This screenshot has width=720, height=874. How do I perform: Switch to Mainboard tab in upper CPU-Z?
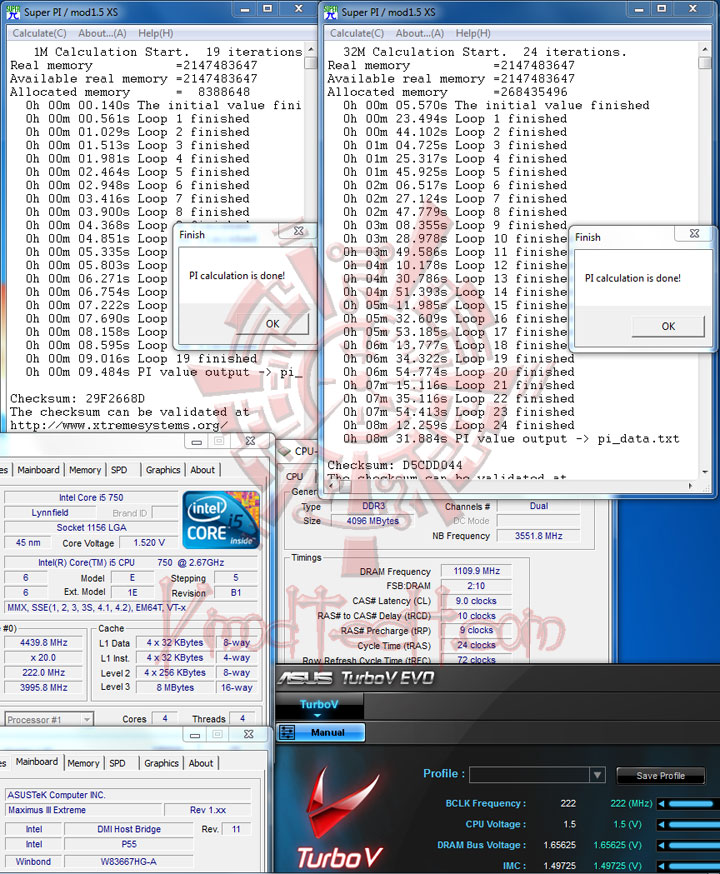click(x=38, y=470)
